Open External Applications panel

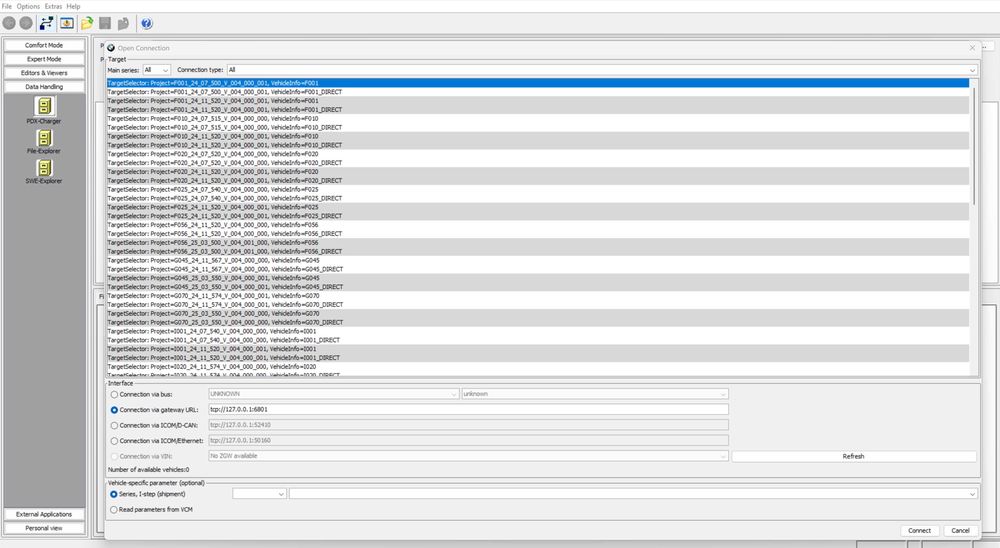[x=44, y=514]
